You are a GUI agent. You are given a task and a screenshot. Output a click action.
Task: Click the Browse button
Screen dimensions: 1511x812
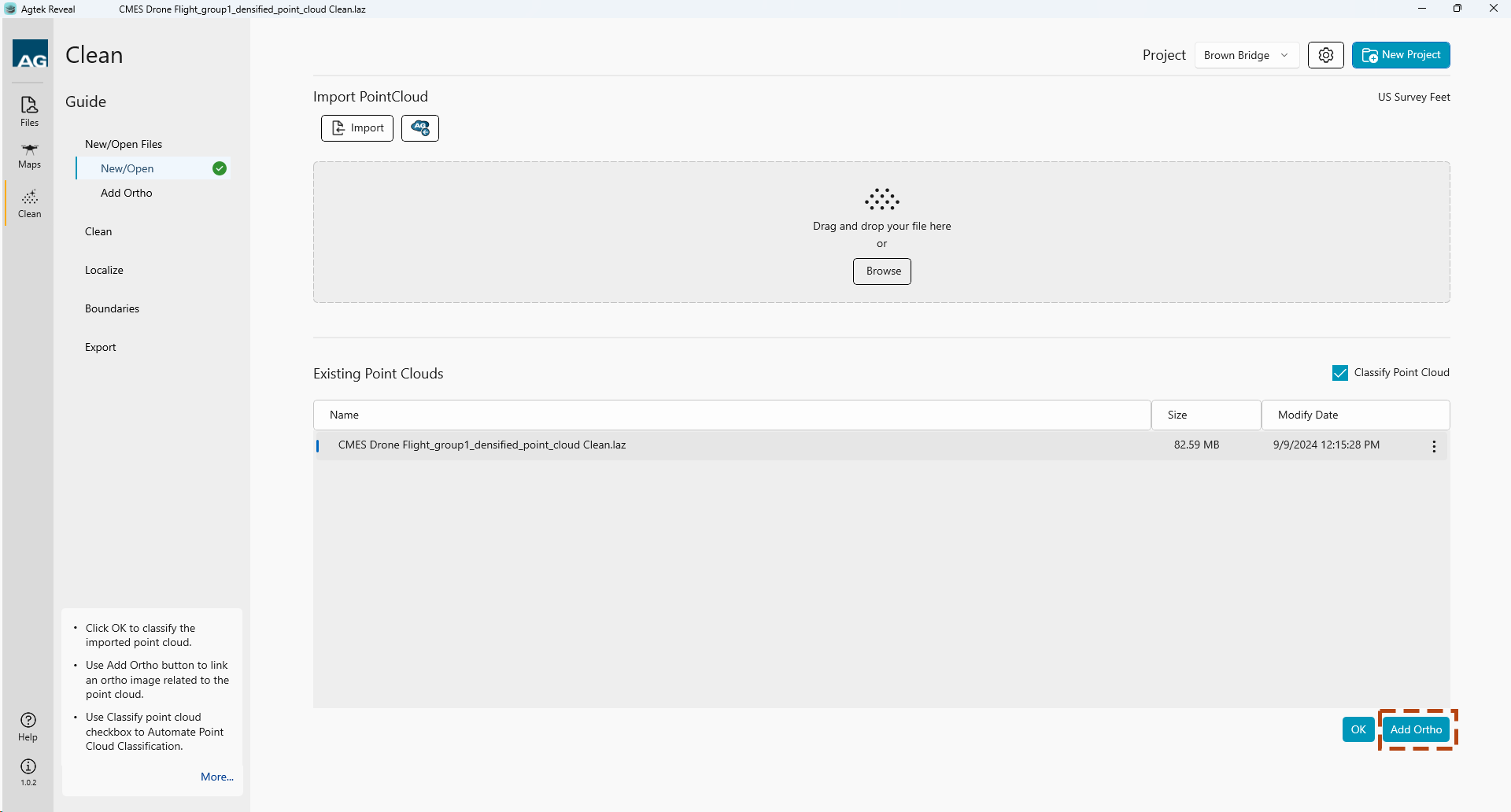[x=882, y=271]
